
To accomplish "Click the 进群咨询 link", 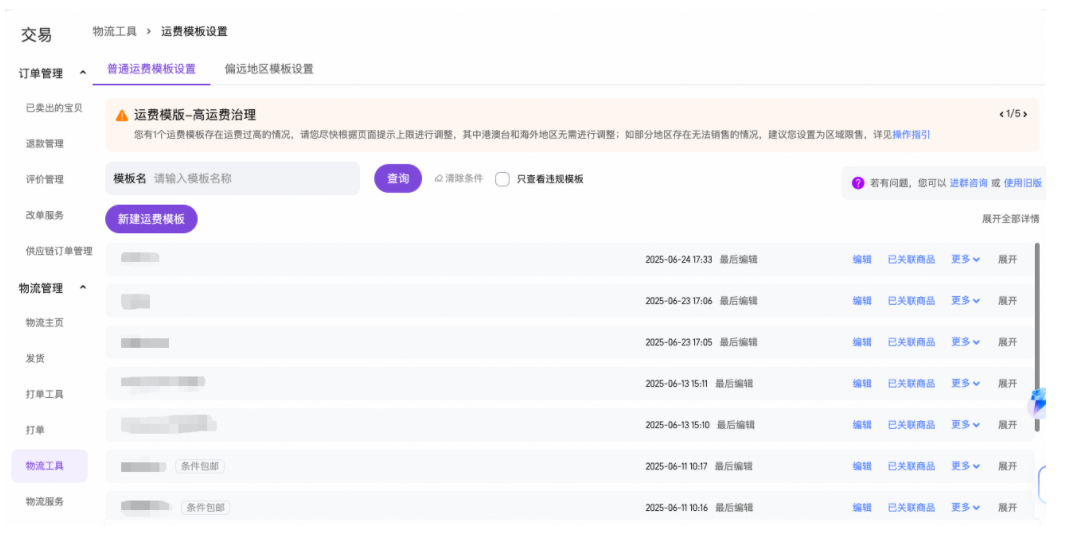I will click(969, 183).
